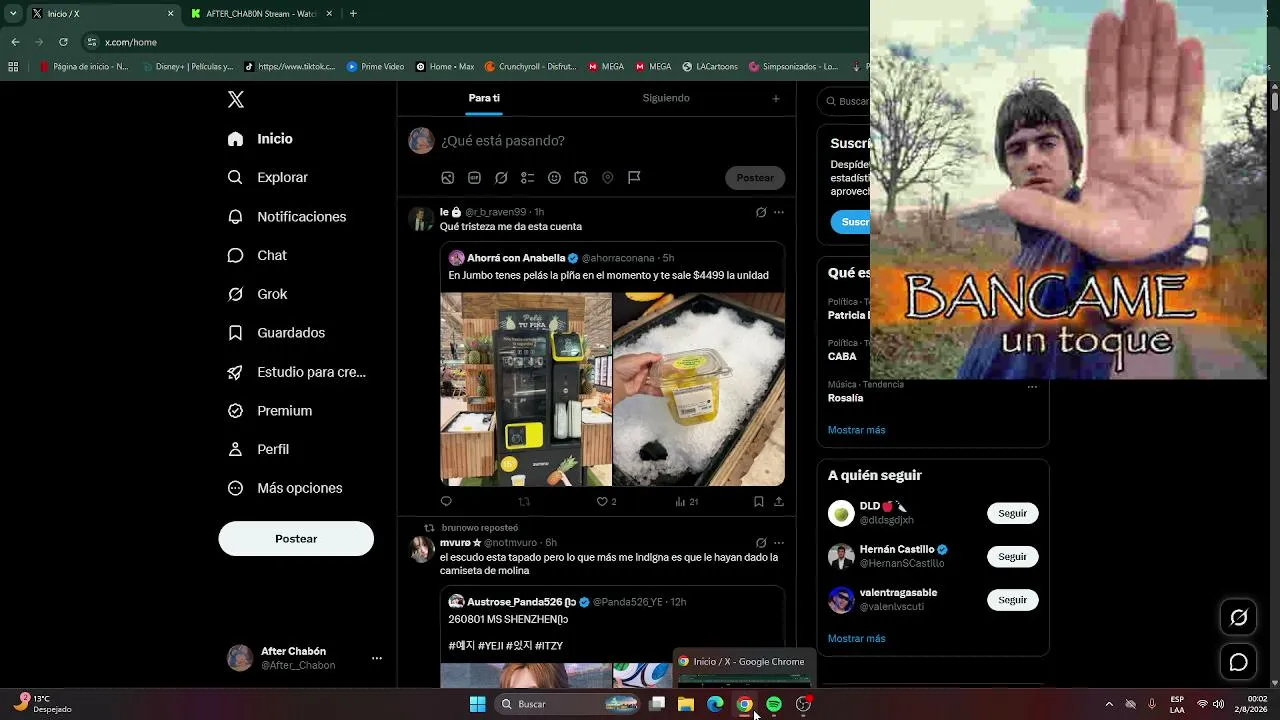Reload the current page
Viewport: 1280px width, 720px height.
pos(63,42)
